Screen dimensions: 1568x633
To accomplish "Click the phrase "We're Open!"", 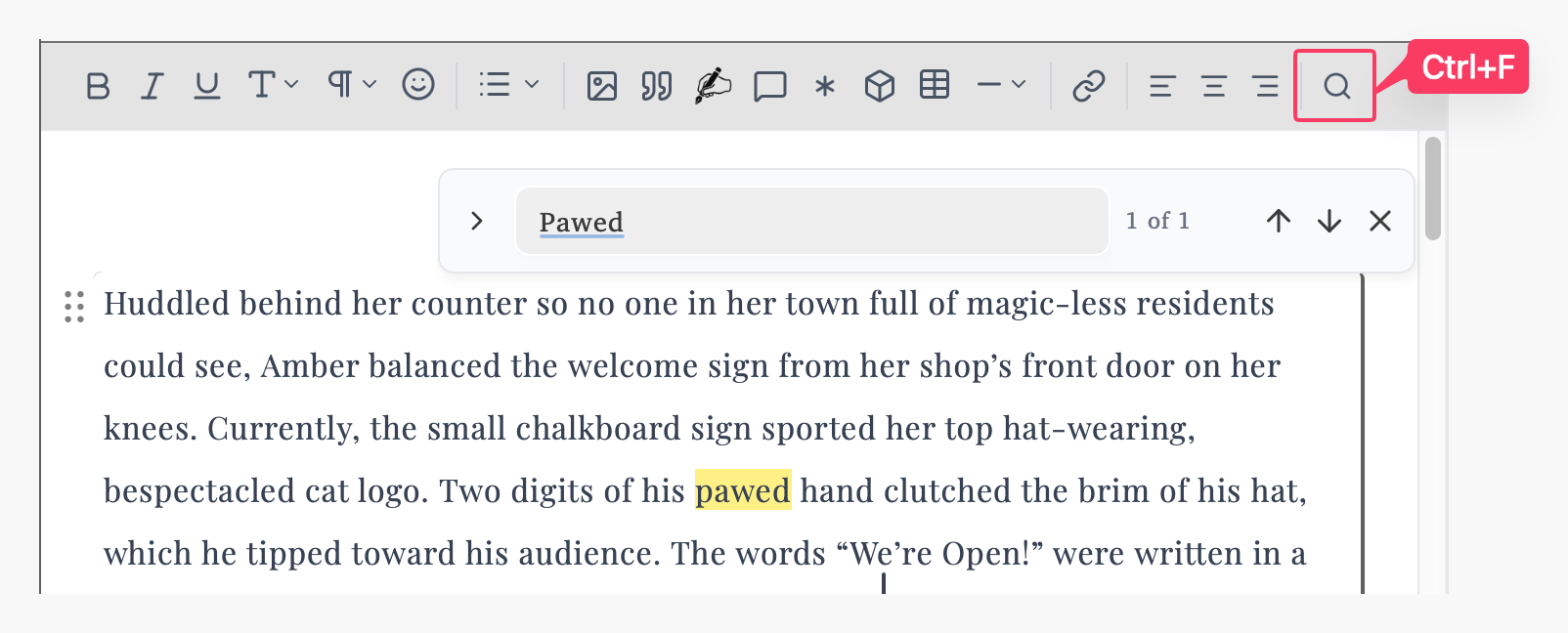I will tap(940, 554).
